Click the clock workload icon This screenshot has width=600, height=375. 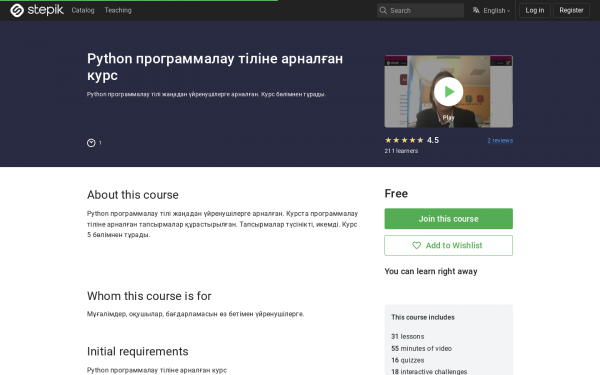[91, 143]
